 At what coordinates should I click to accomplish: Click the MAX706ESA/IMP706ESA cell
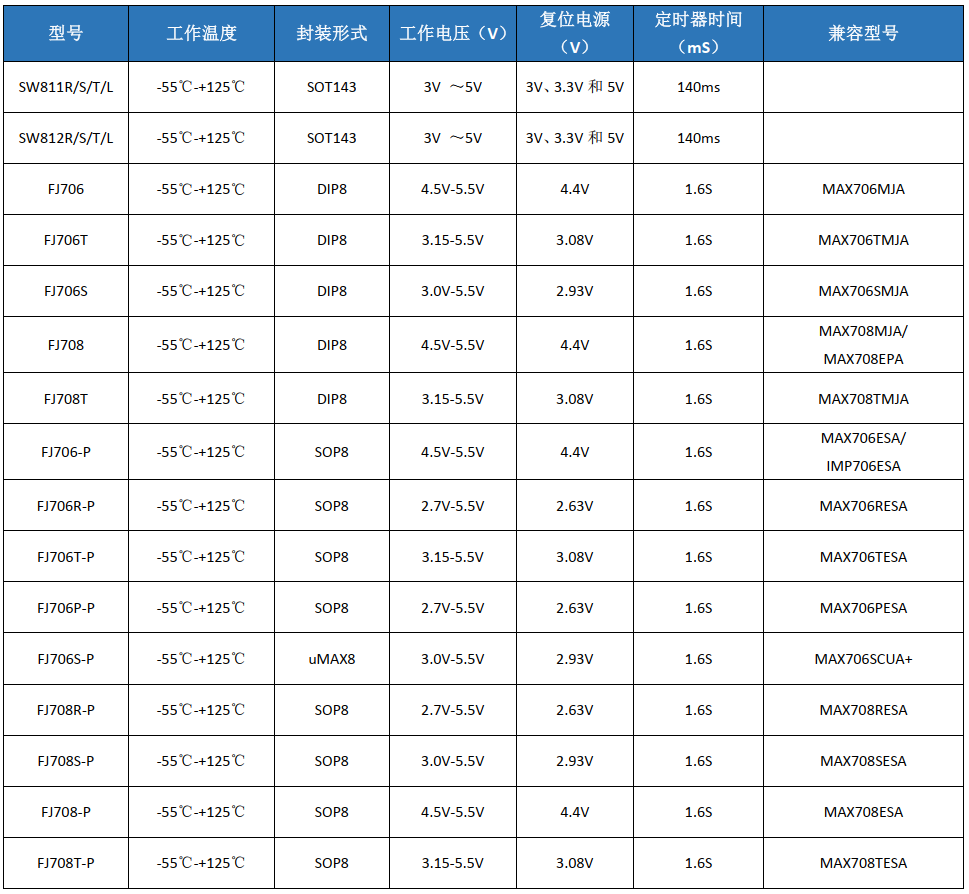[863, 452]
